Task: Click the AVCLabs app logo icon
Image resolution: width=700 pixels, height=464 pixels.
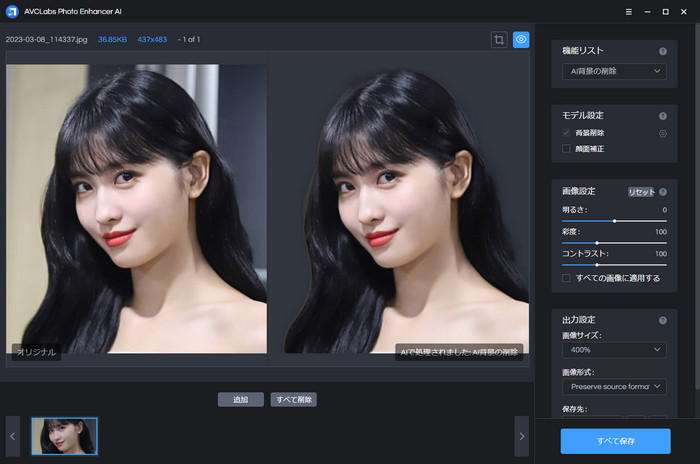Action: (12, 12)
